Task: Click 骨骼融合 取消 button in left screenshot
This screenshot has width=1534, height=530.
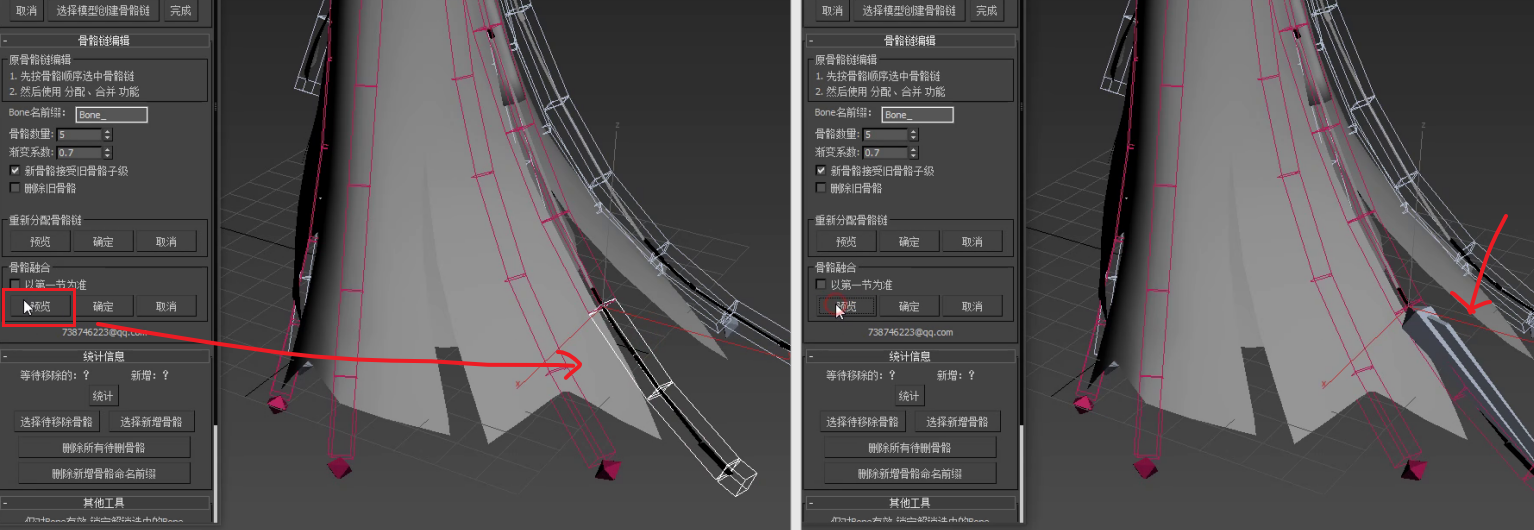Action: coord(166,306)
